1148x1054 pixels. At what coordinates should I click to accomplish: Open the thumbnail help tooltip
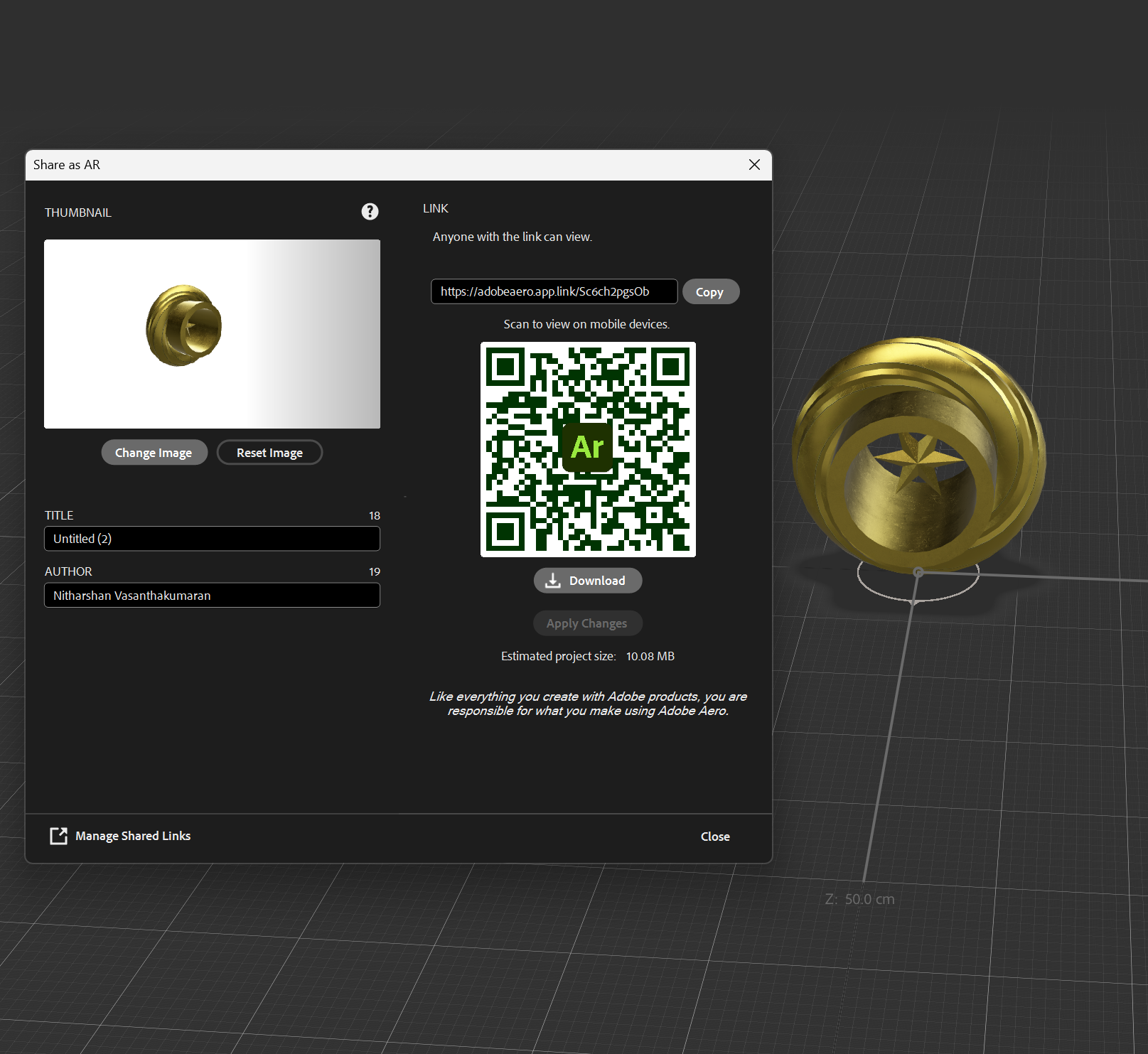coord(370,211)
